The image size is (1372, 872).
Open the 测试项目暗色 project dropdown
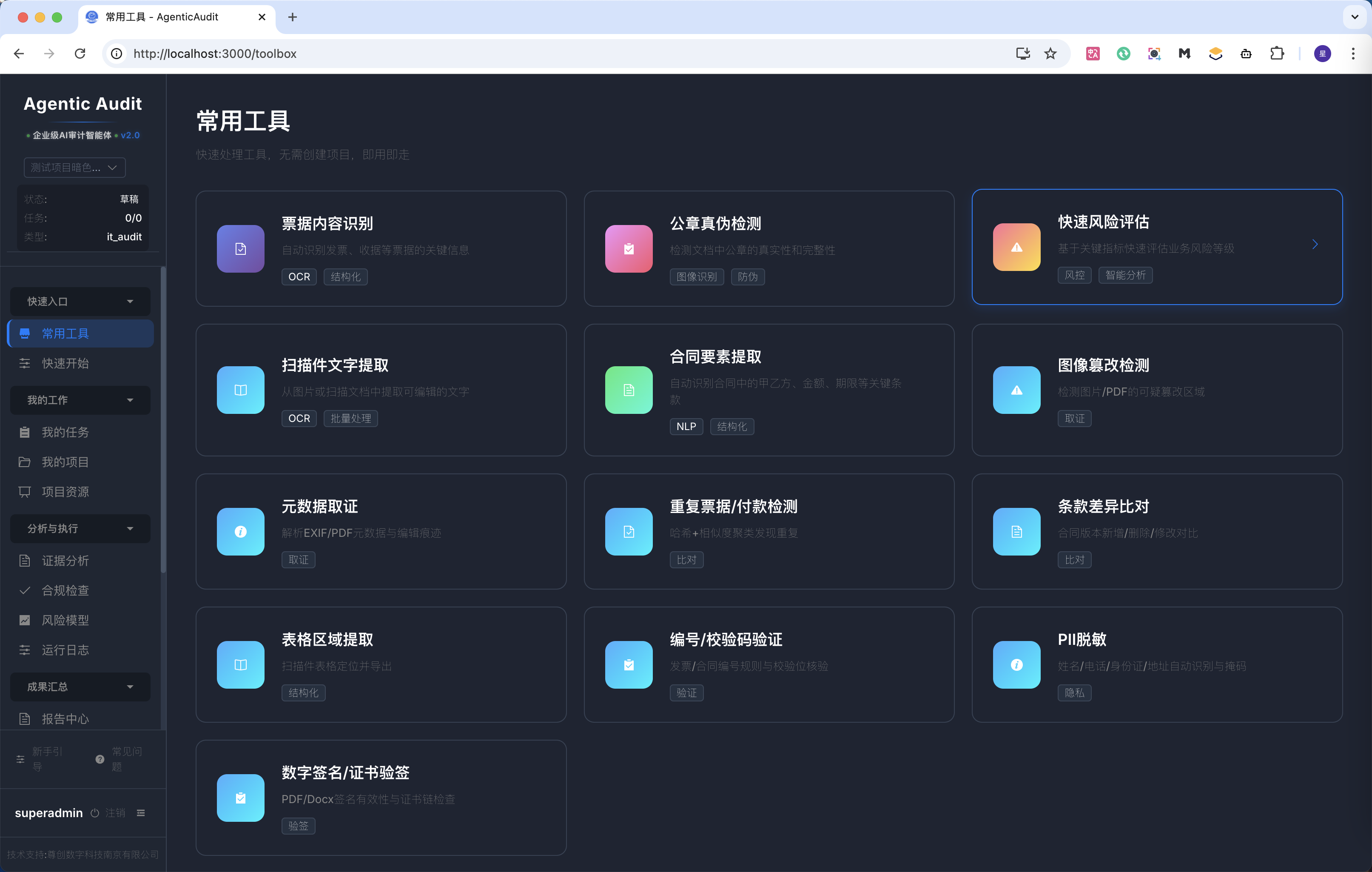point(74,167)
